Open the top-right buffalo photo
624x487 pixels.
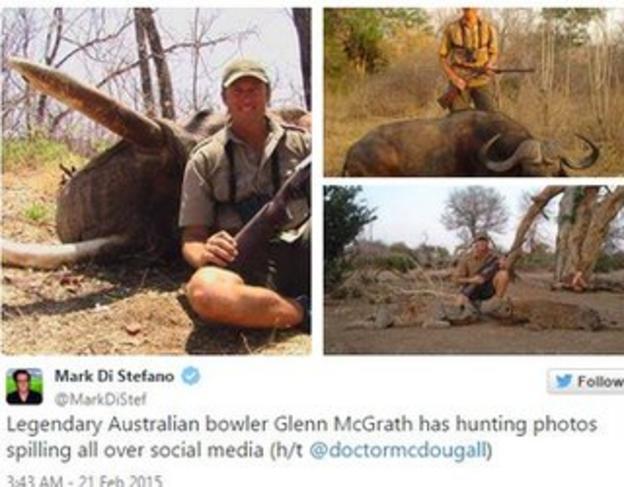474,92
